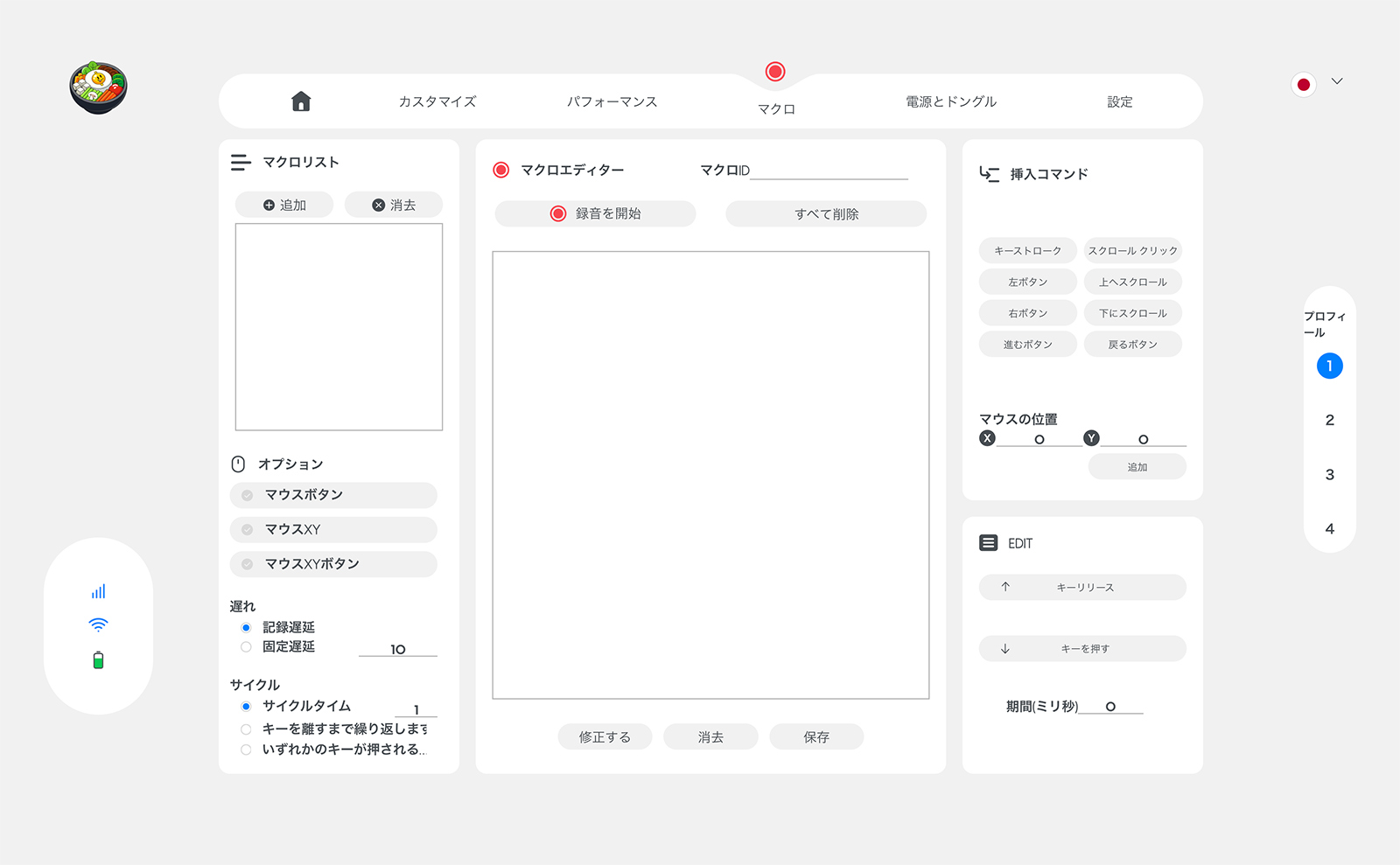
Task: Click the home icon in navigation bar
Action: coord(301,101)
